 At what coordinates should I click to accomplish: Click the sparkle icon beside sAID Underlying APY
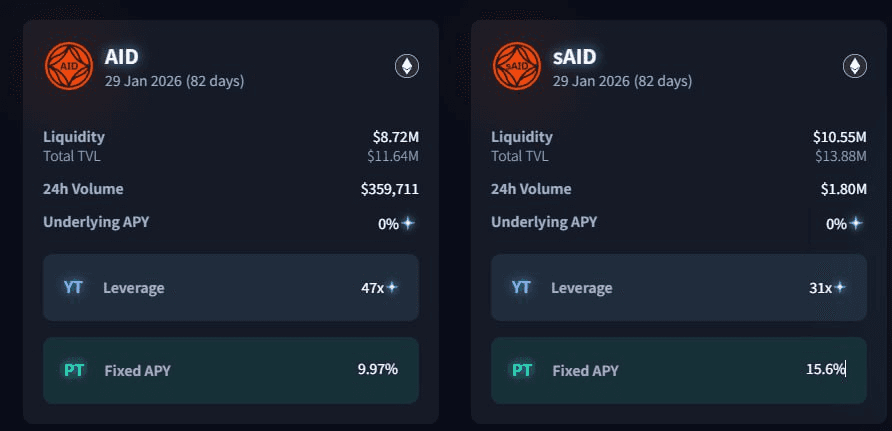pyautogui.click(x=856, y=223)
